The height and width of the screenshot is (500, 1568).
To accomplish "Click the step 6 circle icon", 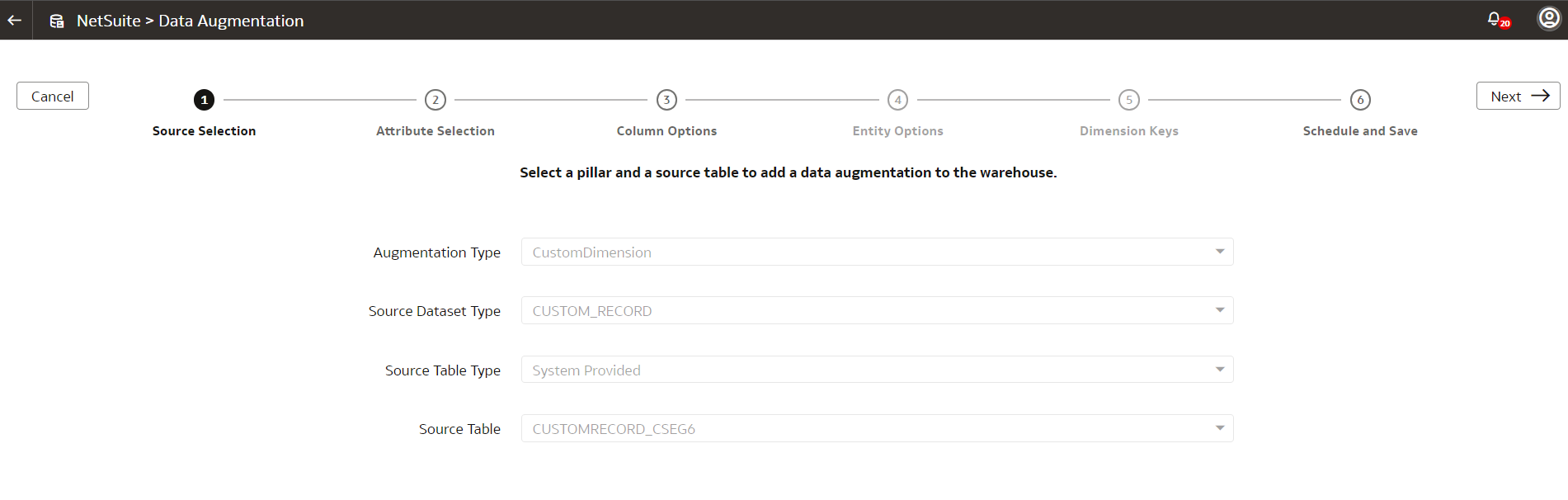I will click(1360, 100).
